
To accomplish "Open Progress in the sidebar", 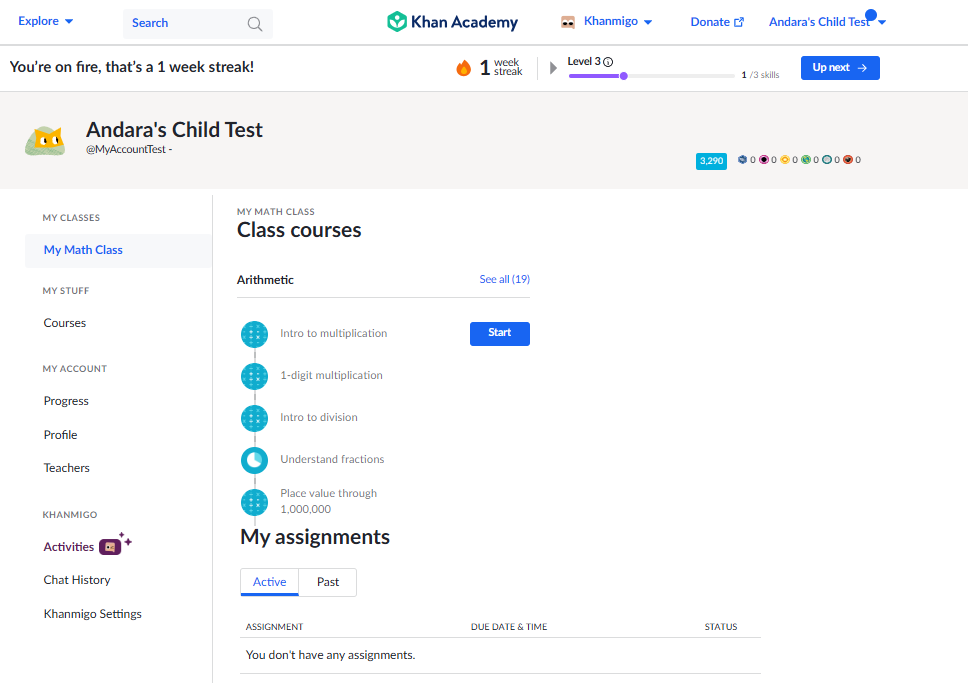I will point(66,401).
